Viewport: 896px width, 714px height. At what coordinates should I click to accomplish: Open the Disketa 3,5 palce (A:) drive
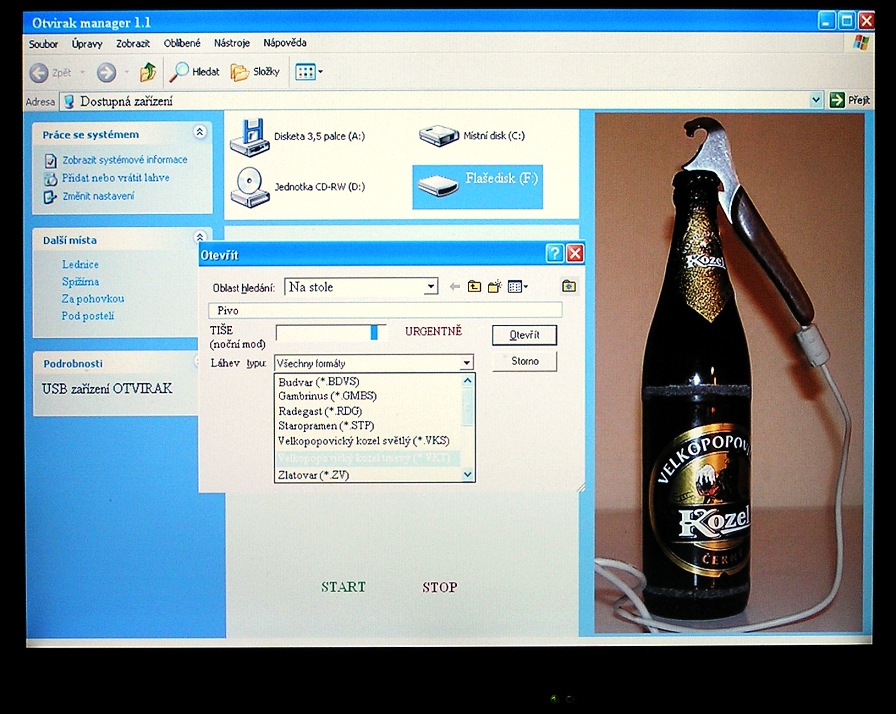tap(249, 136)
